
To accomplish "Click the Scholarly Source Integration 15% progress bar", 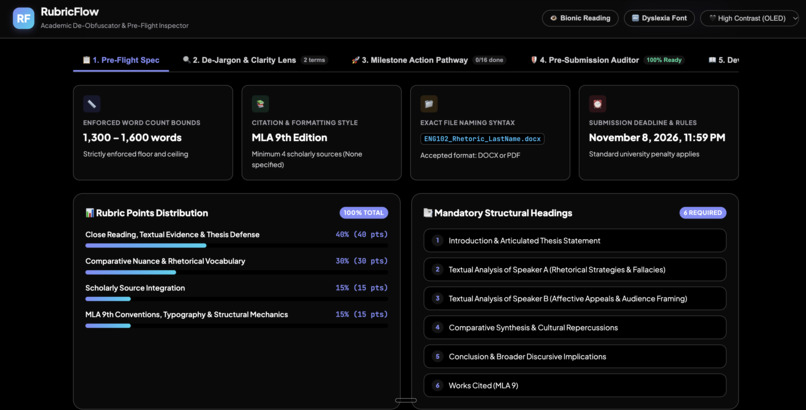I will [236, 299].
